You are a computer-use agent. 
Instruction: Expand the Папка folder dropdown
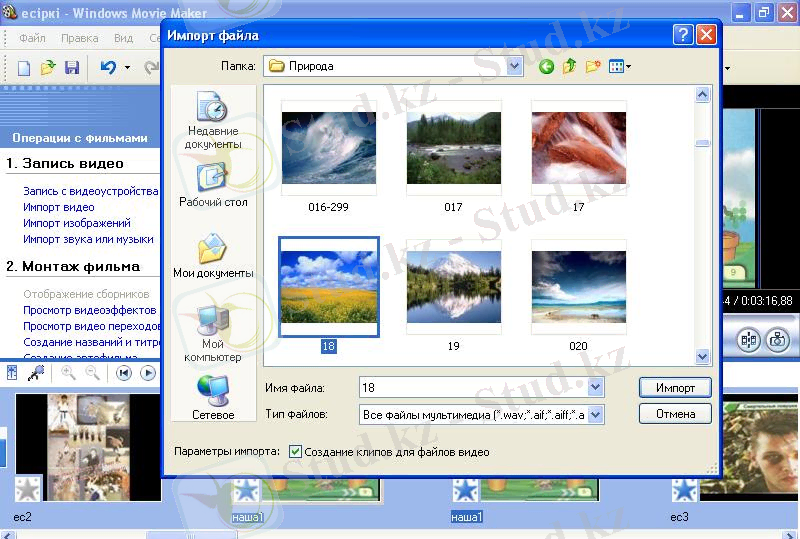[x=514, y=67]
